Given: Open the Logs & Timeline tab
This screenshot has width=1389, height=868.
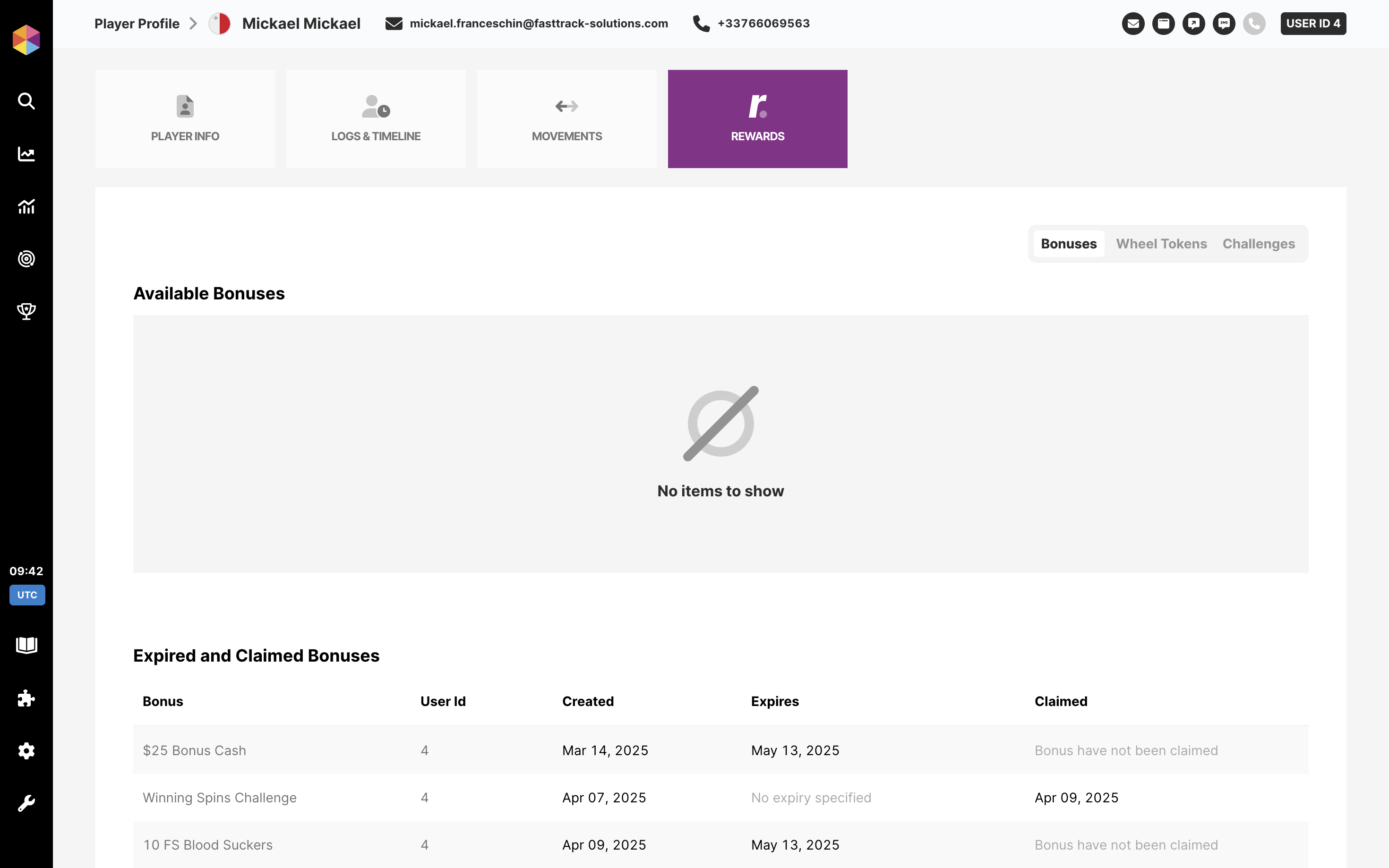Looking at the screenshot, I should [376, 119].
